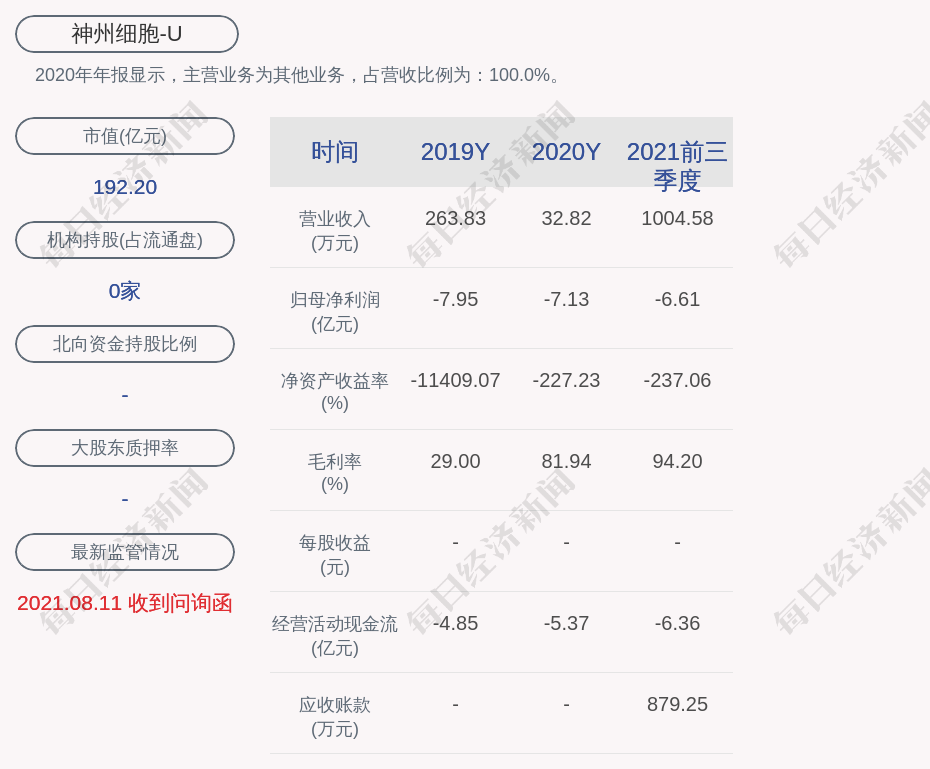Screen dimensions: 930x769
Task: Click the 毛利率(%) row label
Action: (335, 473)
